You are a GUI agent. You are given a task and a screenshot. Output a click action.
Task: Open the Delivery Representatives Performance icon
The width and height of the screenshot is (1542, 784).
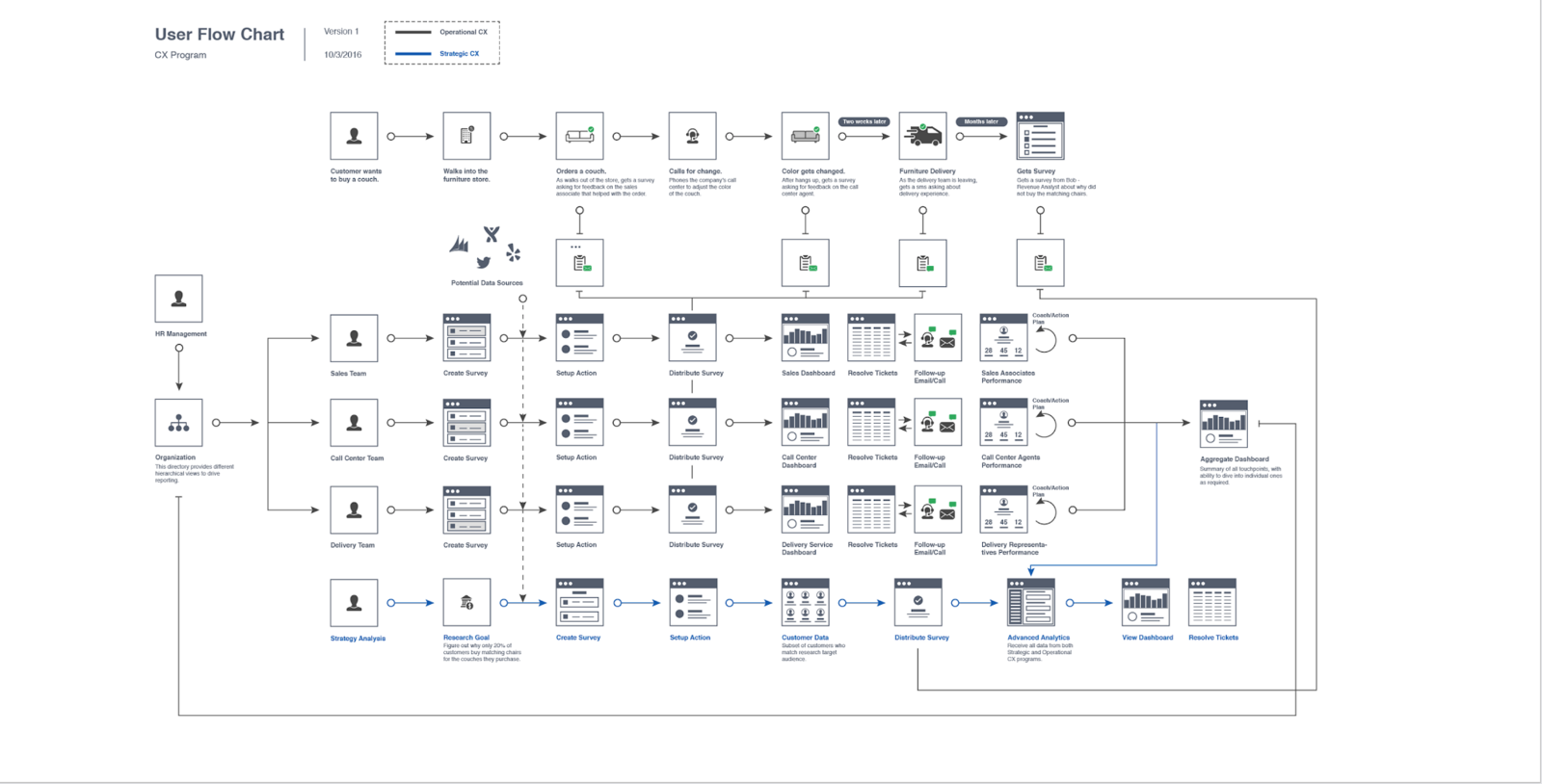click(x=1003, y=510)
